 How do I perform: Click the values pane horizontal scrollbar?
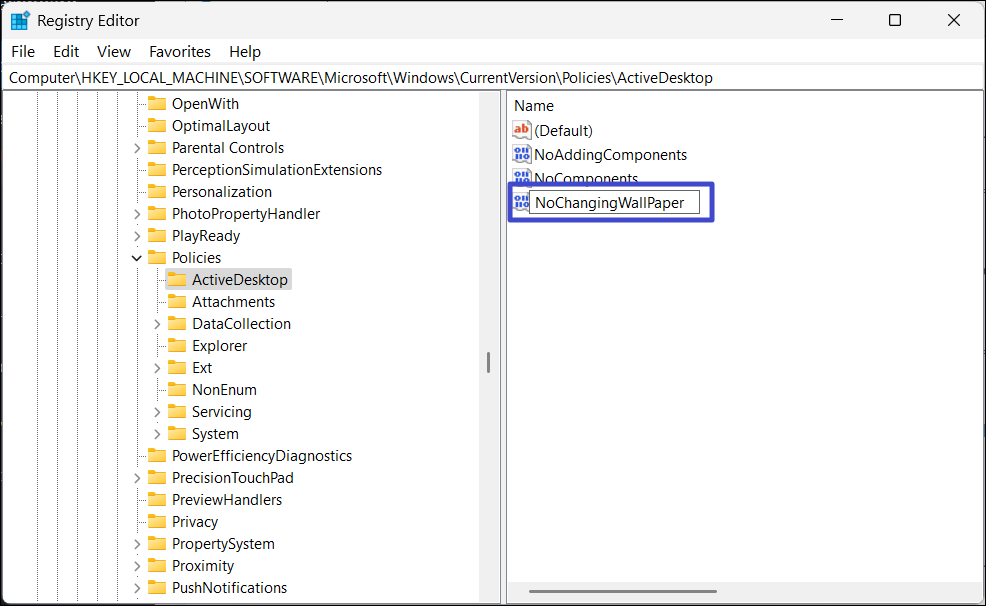pyautogui.click(x=623, y=591)
